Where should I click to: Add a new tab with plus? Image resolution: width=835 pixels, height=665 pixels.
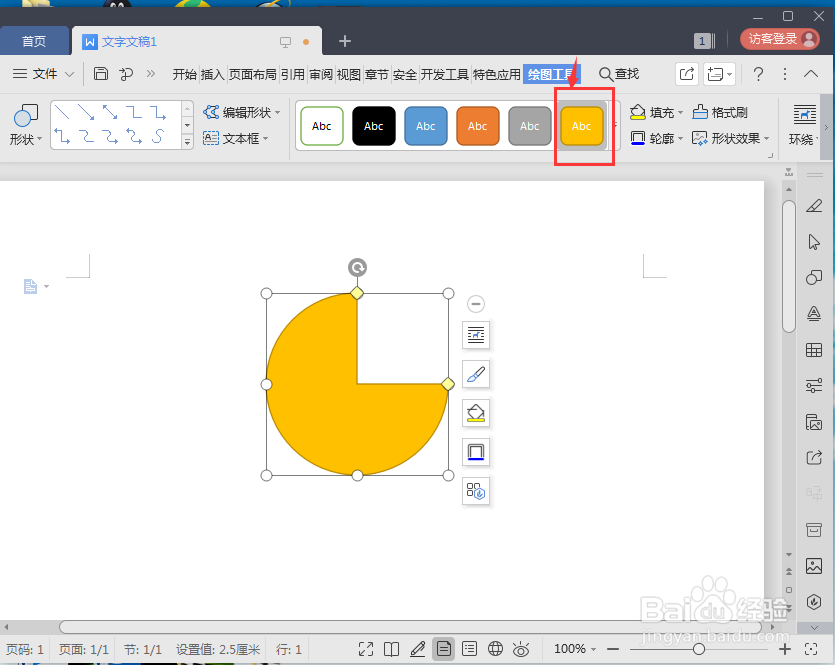[345, 41]
